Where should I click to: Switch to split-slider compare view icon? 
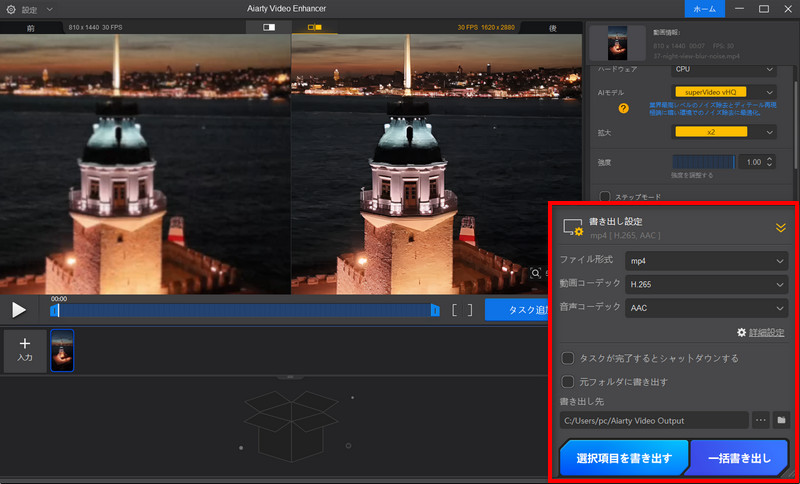269,27
